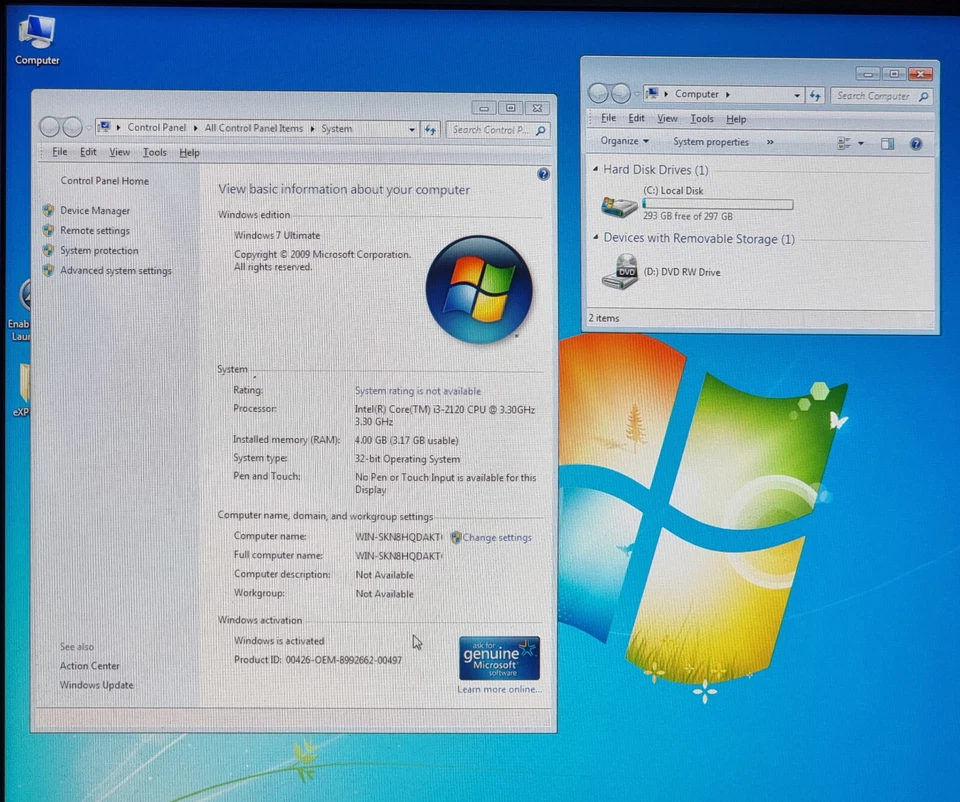Open Windows Update link
Image resolution: width=960 pixels, height=802 pixels.
click(x=96, y=685)
